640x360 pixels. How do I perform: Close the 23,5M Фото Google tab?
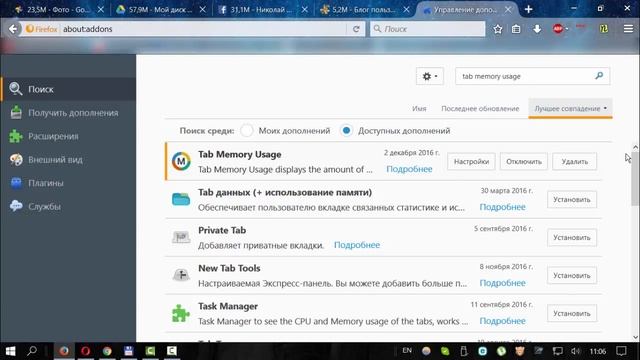pos(101,9)
